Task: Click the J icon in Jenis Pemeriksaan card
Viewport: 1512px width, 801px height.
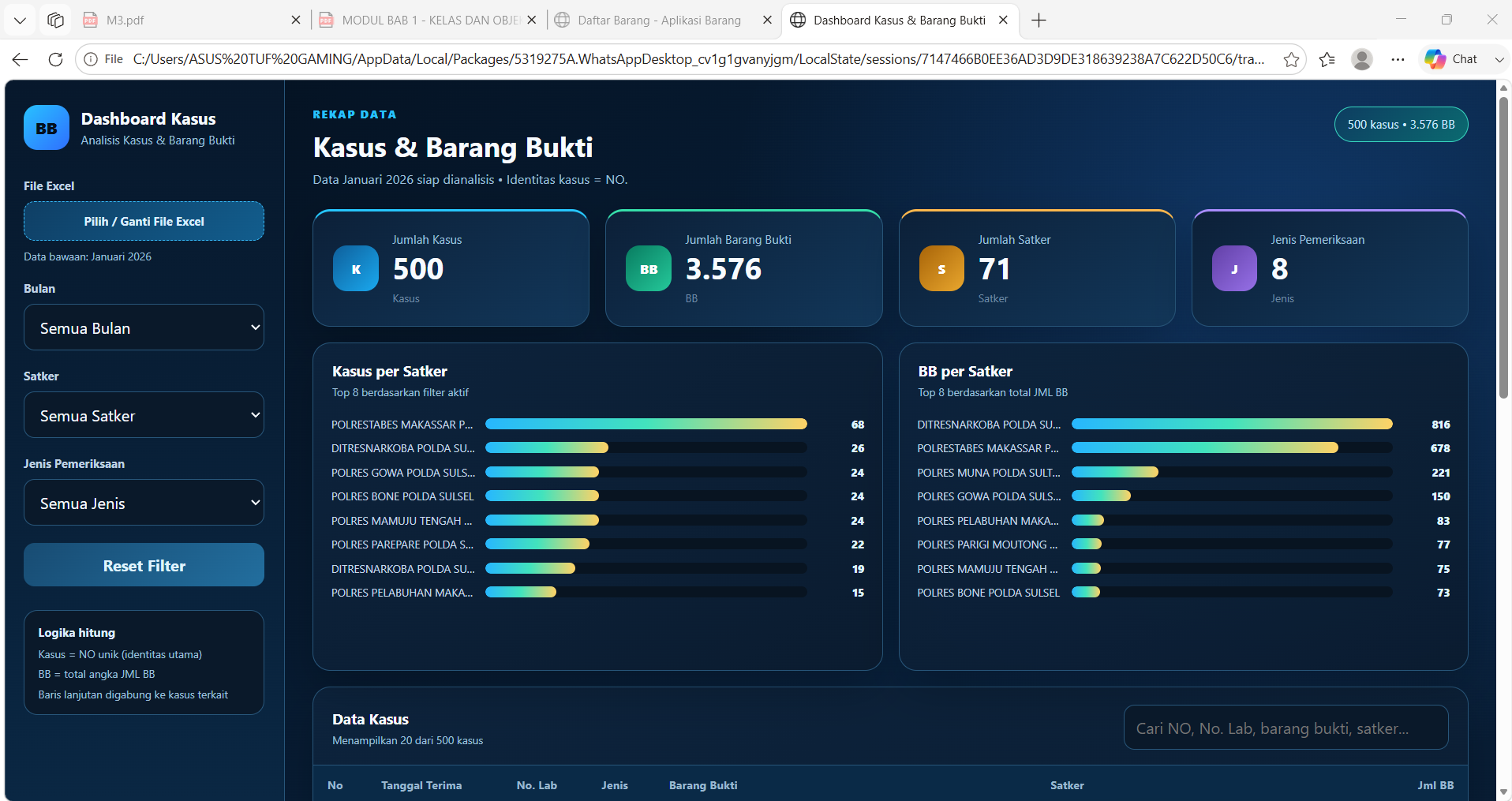Action: [1234, 269]
